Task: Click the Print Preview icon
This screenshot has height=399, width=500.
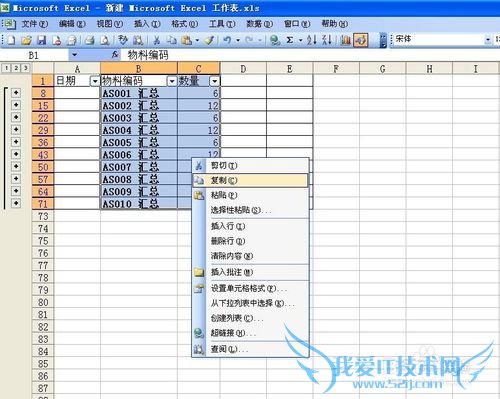Action: click(x=105, y=40)
